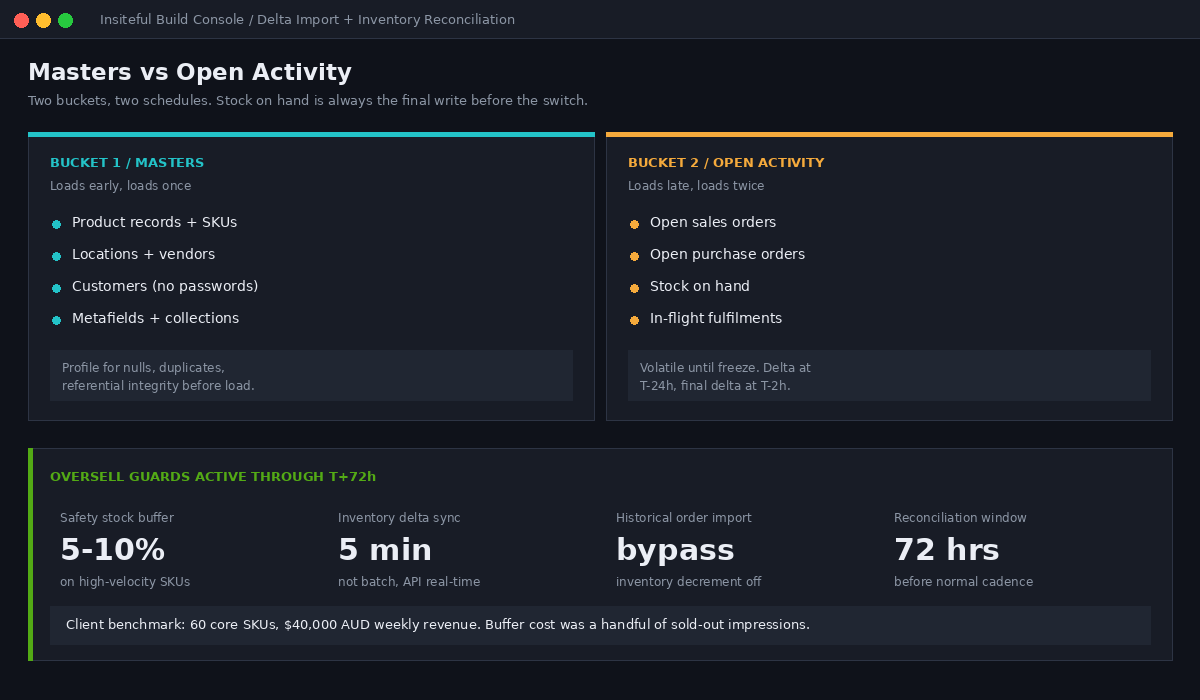The height and width of the screenshot is (700, 1200).
Task: Click the teal bullet beside 'Product records + SKUs'
Action: click(x=56, y=224)
